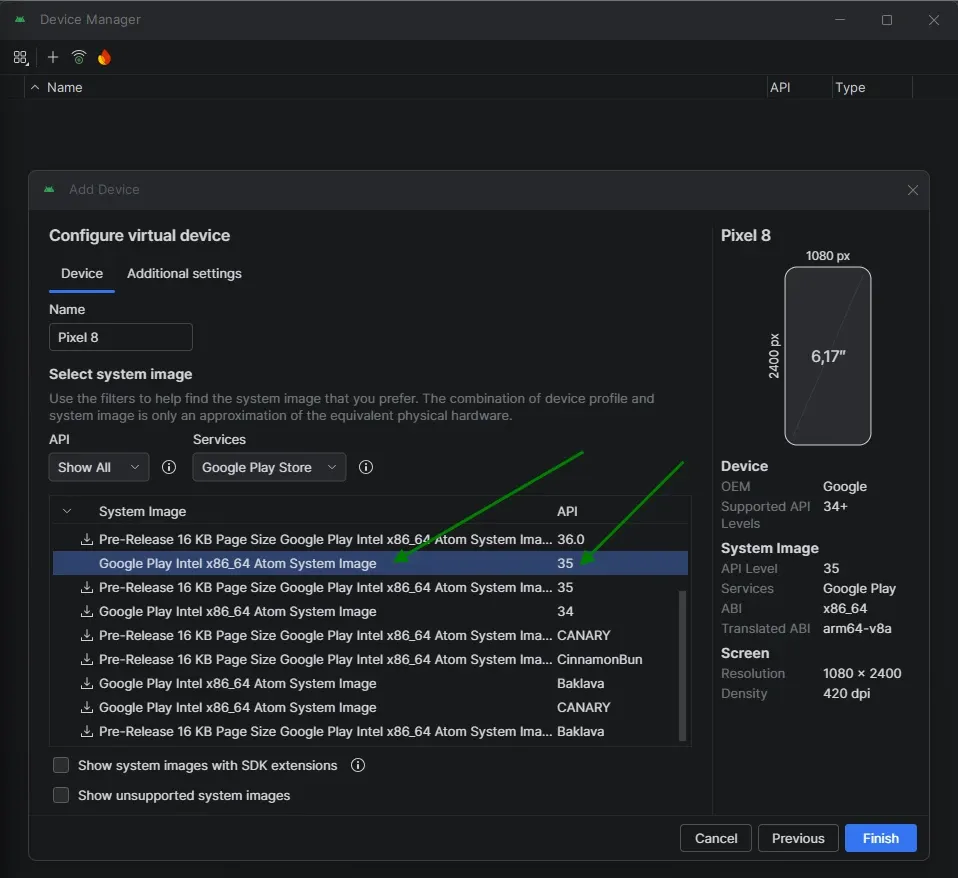Select the highlighted Google Play Intel API 35 row

[x=370, y=563]
